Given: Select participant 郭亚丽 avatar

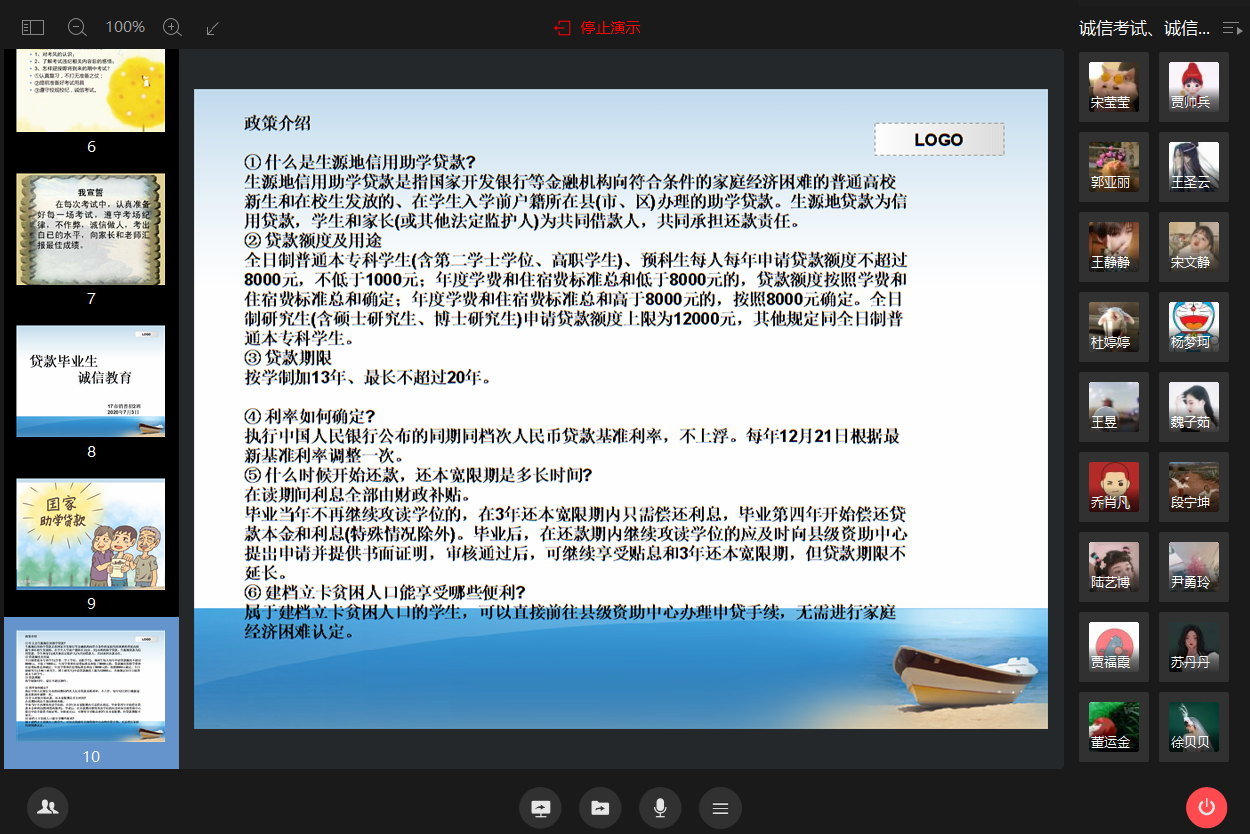Looking at the screenshot, I should click(1114, 167).
